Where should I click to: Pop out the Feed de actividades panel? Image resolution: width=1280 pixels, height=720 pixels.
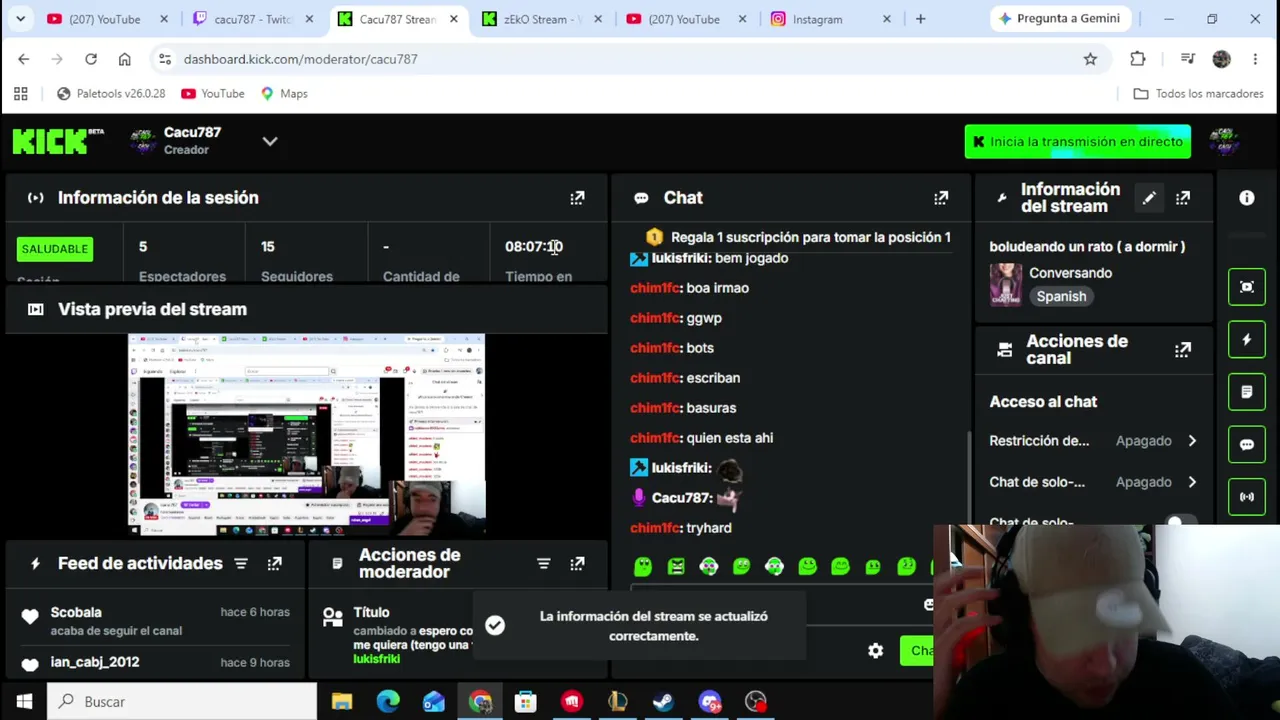pos(275,564)
